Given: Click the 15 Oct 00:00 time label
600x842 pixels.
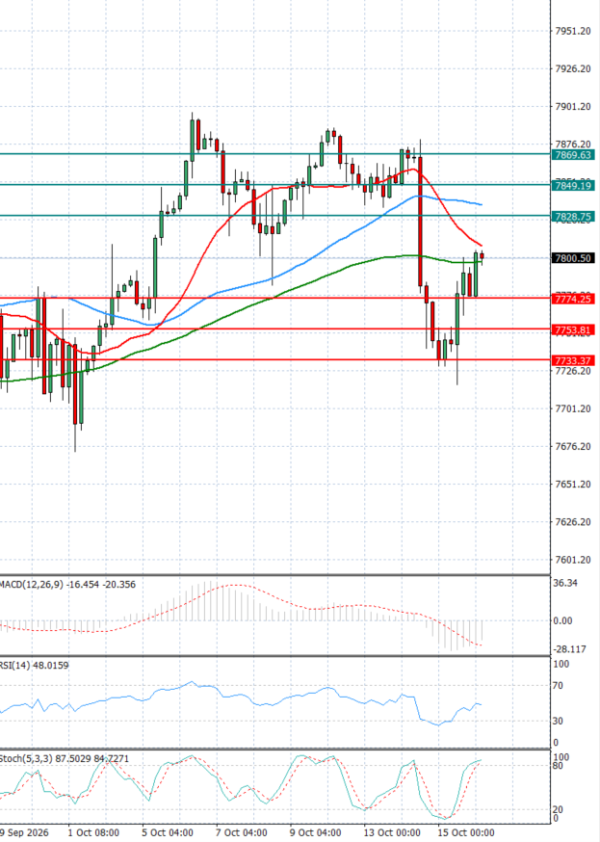Looking at the screenshot, I should coord(466,833).
